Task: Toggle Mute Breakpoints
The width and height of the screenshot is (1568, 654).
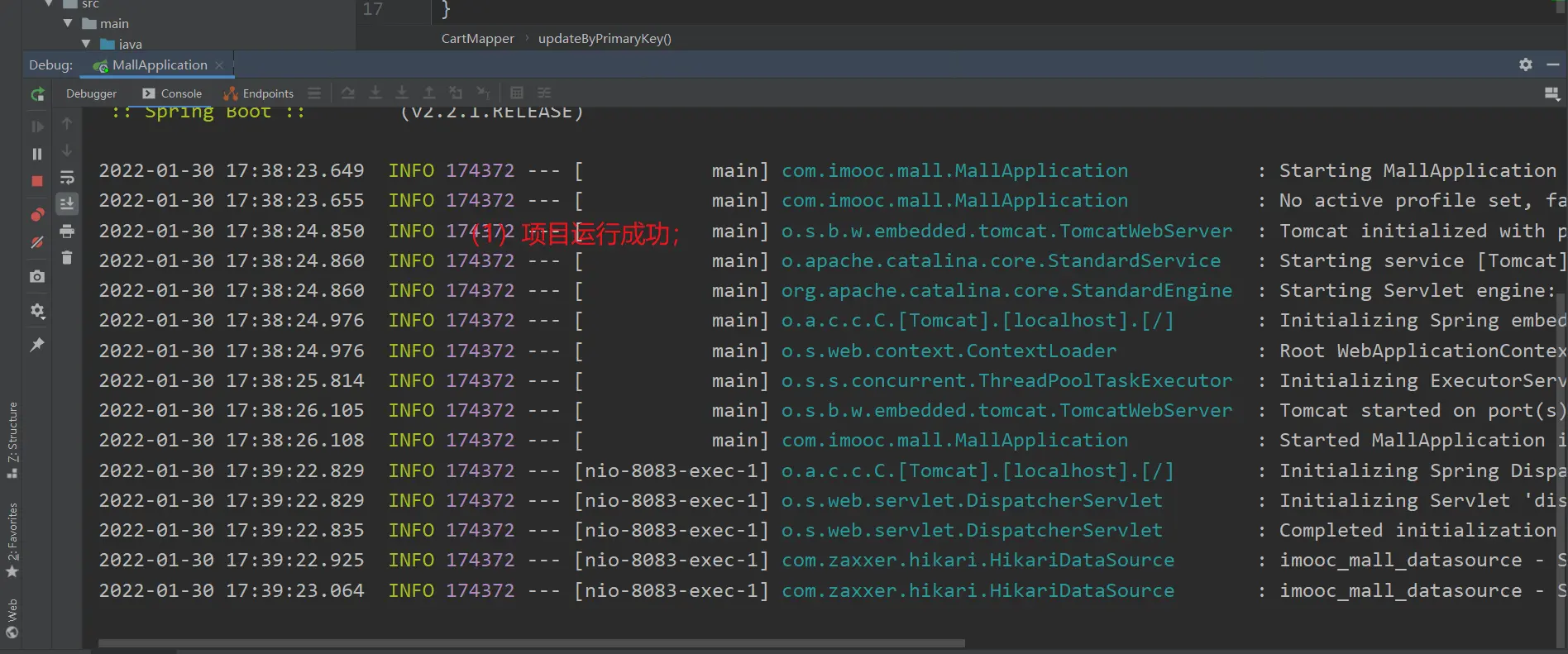Action: pyautogui.click(x=37, y=243)
